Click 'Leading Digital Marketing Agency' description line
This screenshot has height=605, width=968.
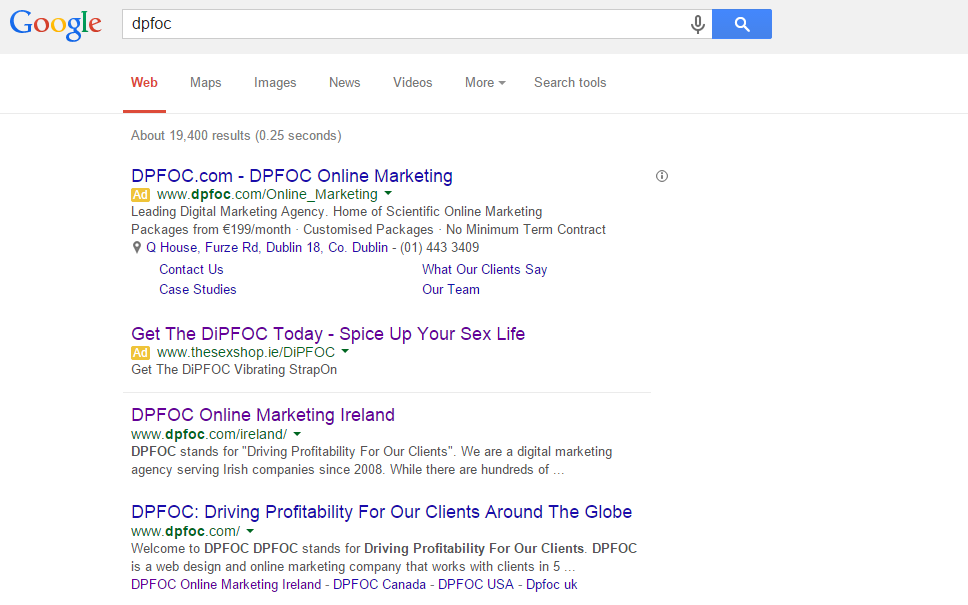(336, 212)
